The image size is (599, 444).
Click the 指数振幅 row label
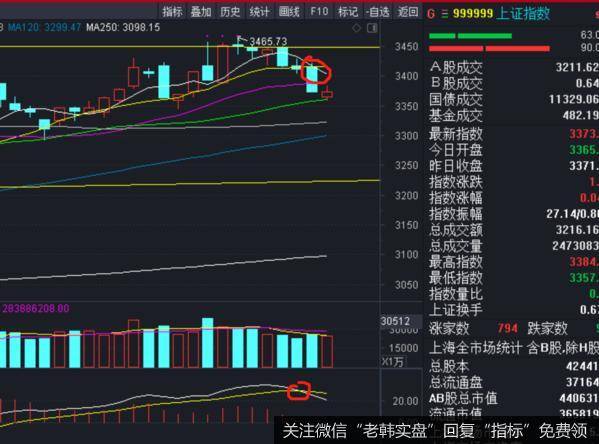[455, 214]
